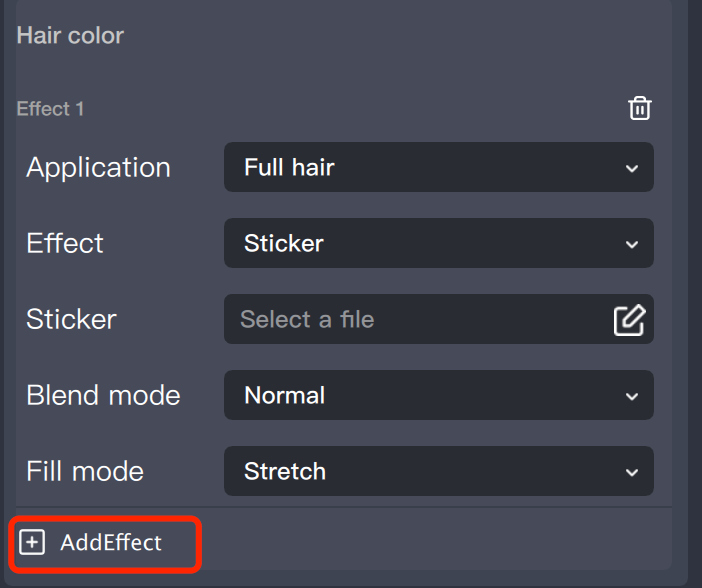Screen dimensions: 702x588
Task: Open the Blend mode dropdown set to Normal
Action: (438, 395)
